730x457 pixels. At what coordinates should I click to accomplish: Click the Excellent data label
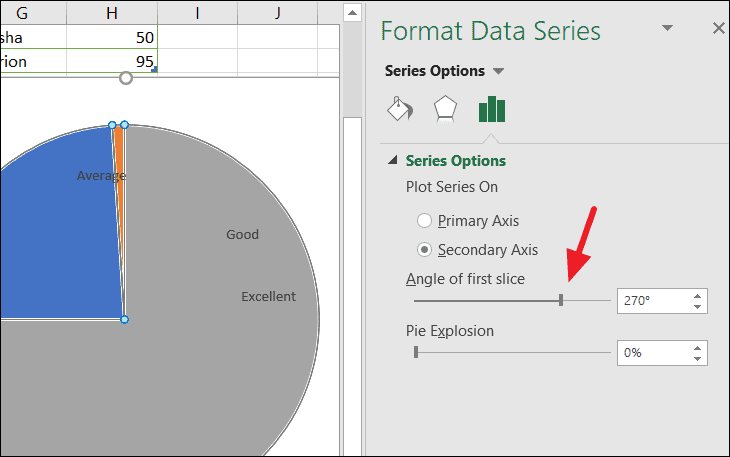coord(268,296)
